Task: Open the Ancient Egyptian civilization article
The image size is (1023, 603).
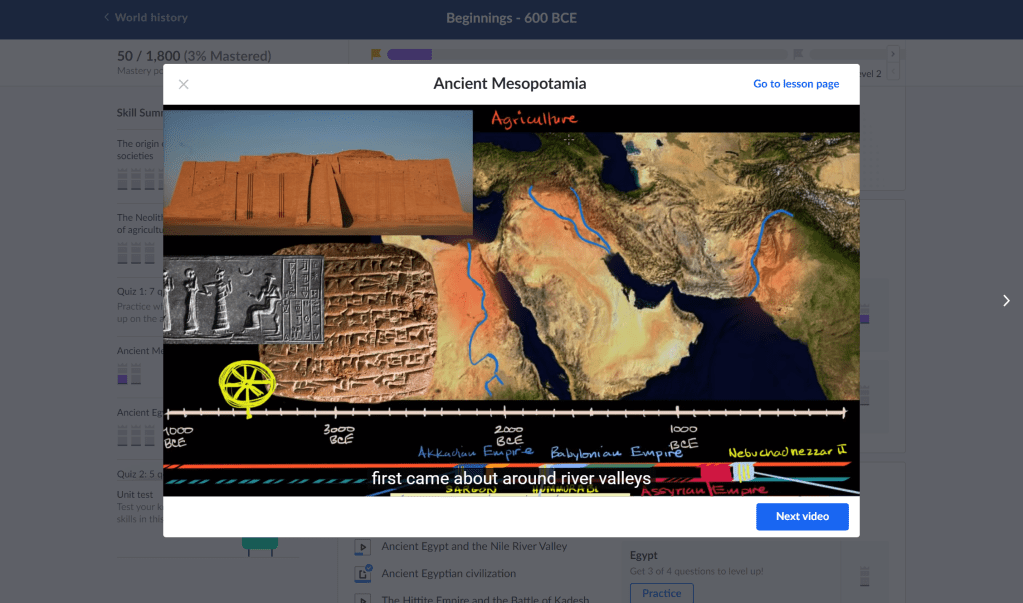Action: [449, 574]
